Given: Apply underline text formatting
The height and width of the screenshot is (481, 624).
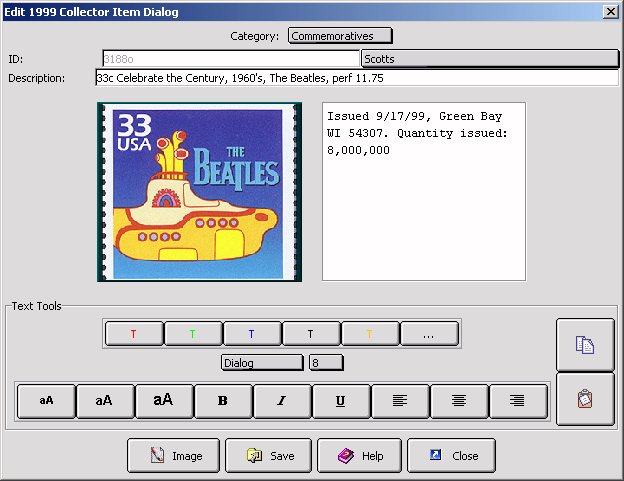Looking at the screenshot, I should (340, 401).
